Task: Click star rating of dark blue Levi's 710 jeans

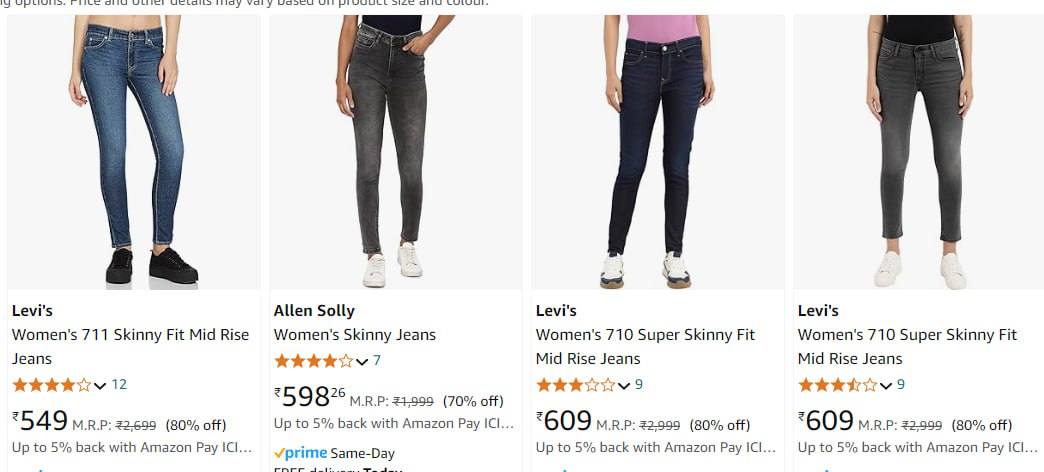Action: tap(575, 385)
